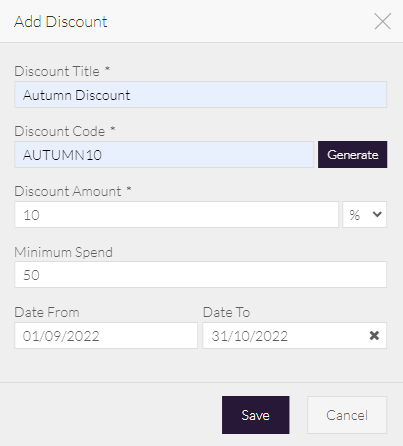
Task: Click the Date From label
Action: pos(47,312)
